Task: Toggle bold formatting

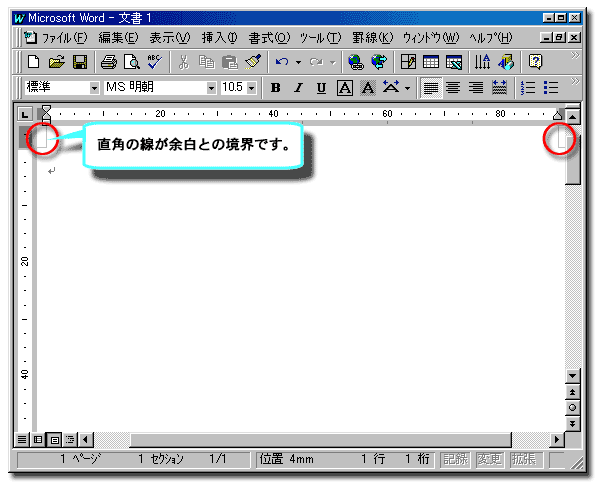Action: (276, 88)
